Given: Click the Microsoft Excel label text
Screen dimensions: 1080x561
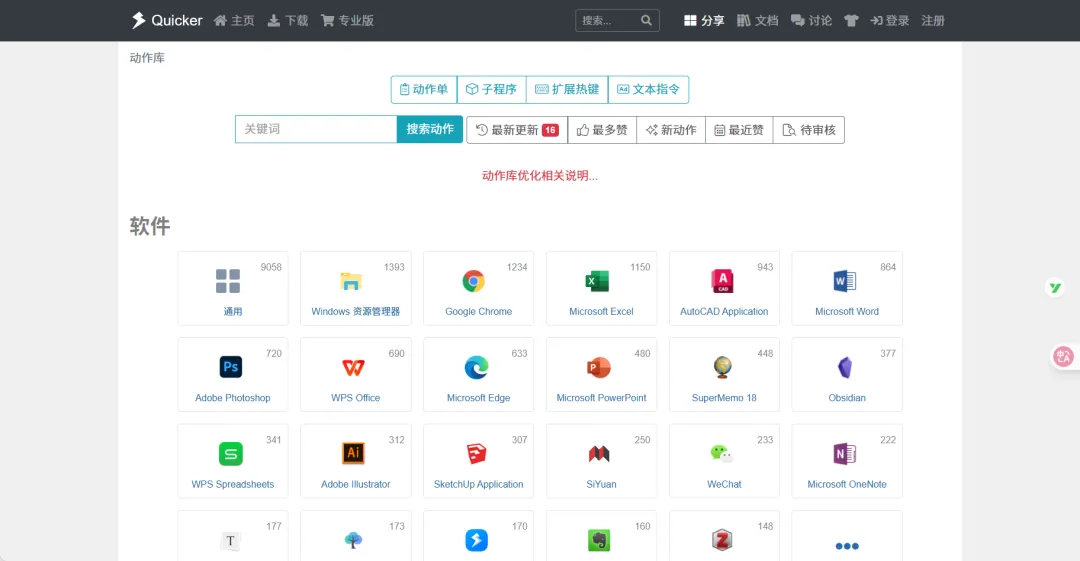Looking at the screenshot, I should click(601, 312).
